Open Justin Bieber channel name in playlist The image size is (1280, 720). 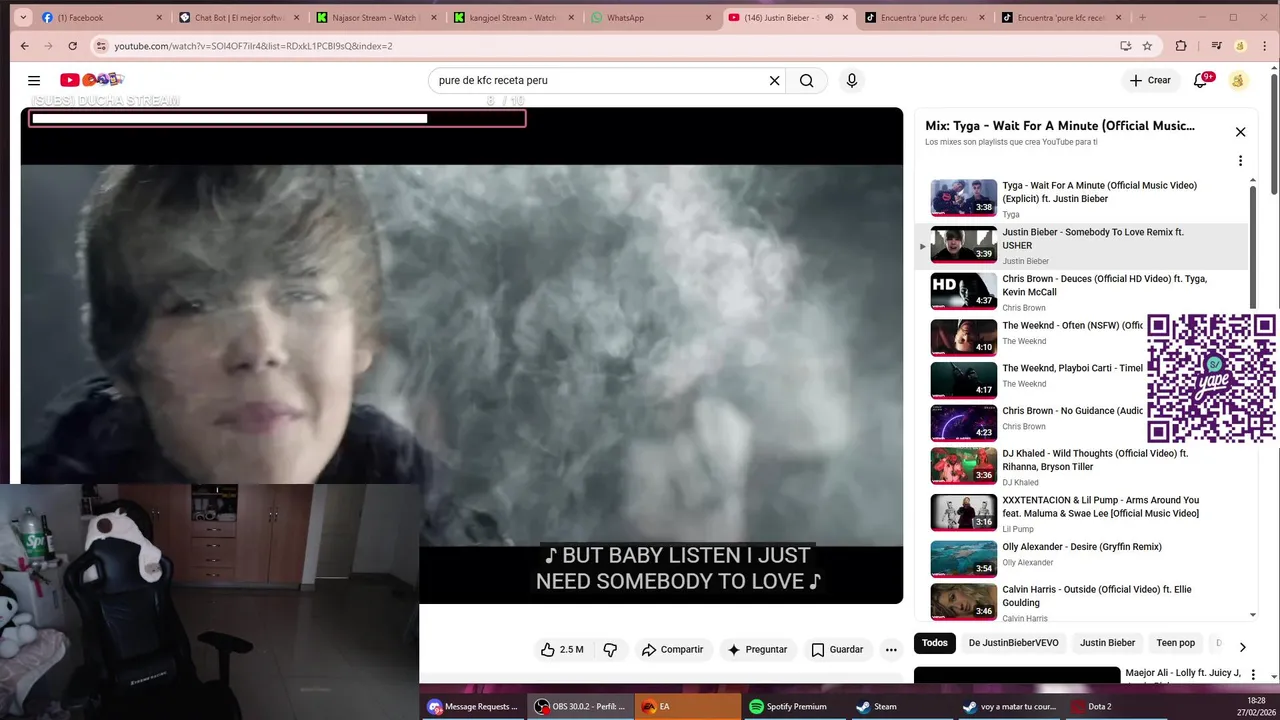(x=1026, y=261)
